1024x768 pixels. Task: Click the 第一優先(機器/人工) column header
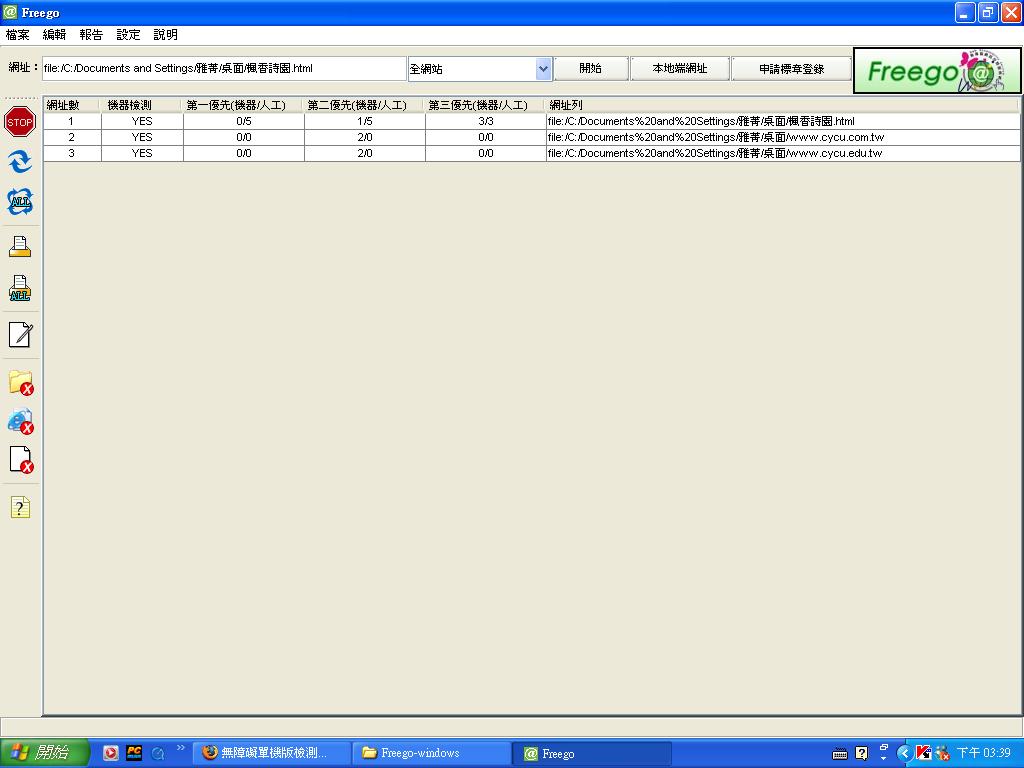click(x=242, y=104)
